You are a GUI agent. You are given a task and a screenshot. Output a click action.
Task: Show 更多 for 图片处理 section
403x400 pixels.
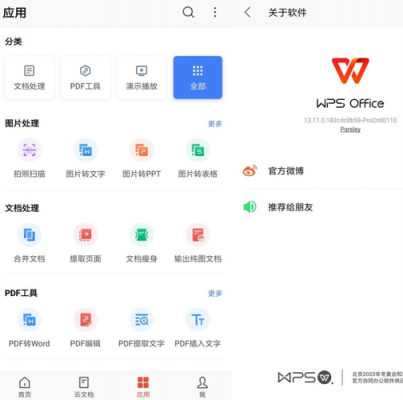tap(215, 124)
